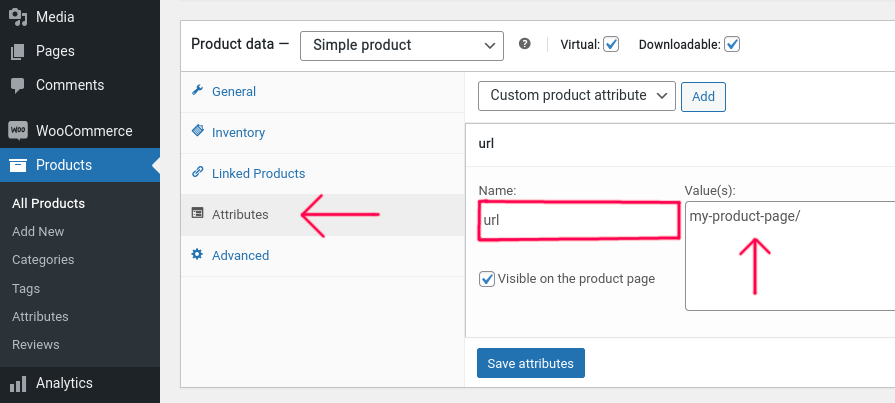Open Tags submenu link

pos(26,288)
